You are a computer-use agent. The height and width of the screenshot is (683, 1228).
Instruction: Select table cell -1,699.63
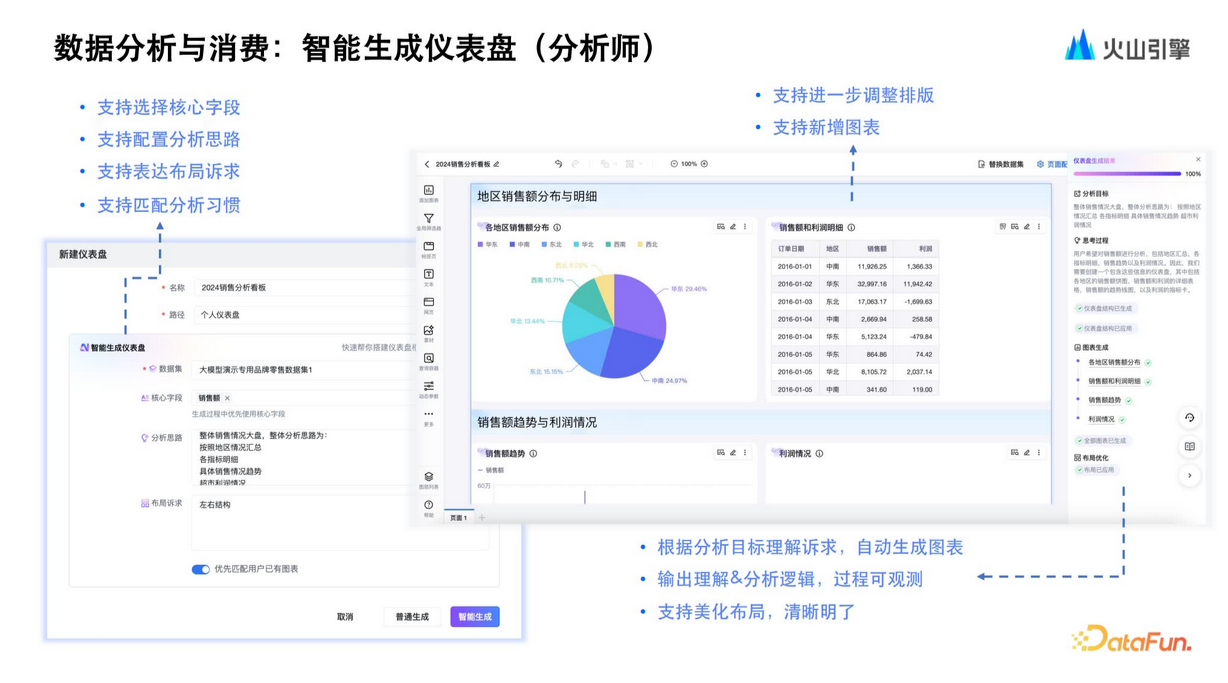917,301
